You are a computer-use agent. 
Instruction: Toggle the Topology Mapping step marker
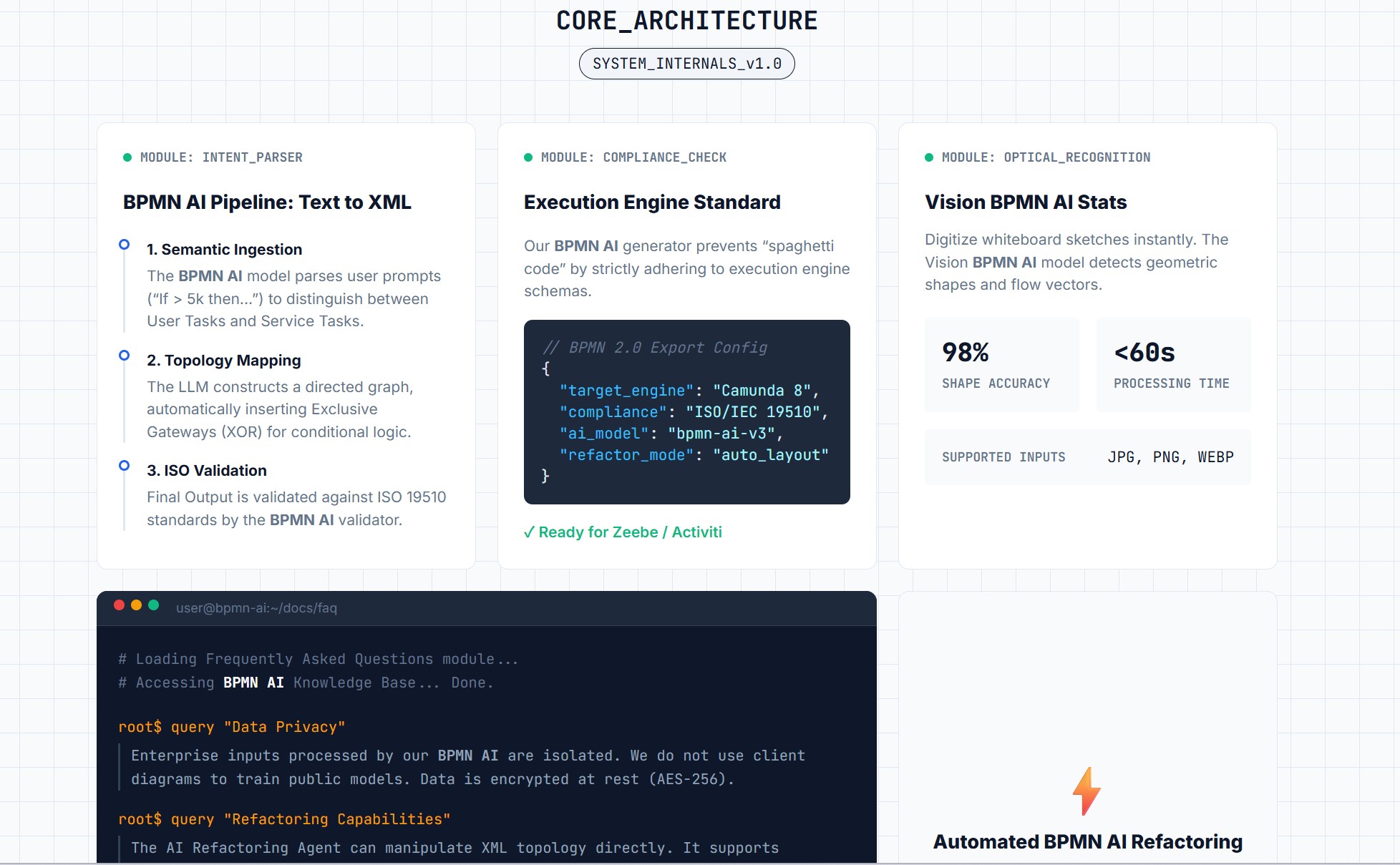pyautogui.click(x=123, y=356)
